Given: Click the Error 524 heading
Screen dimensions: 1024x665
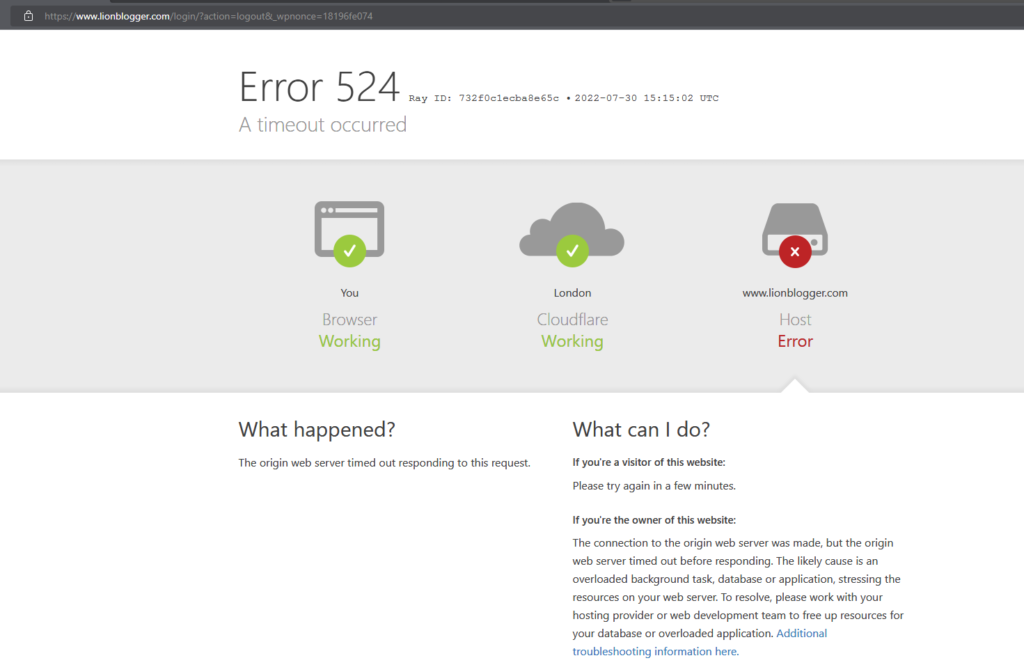Looking at the screenshot, I should [319, 88].
